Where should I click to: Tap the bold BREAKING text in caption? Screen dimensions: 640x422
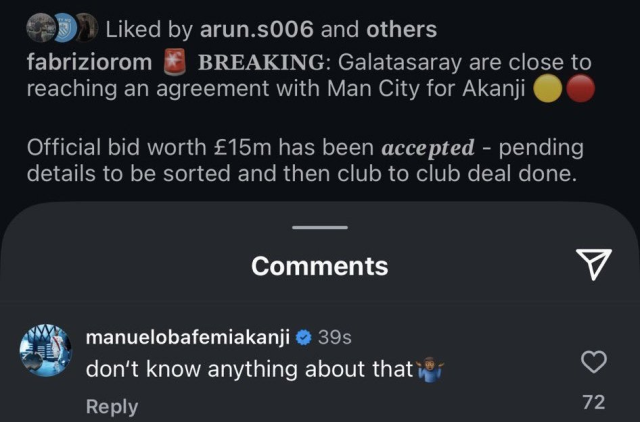254,63
